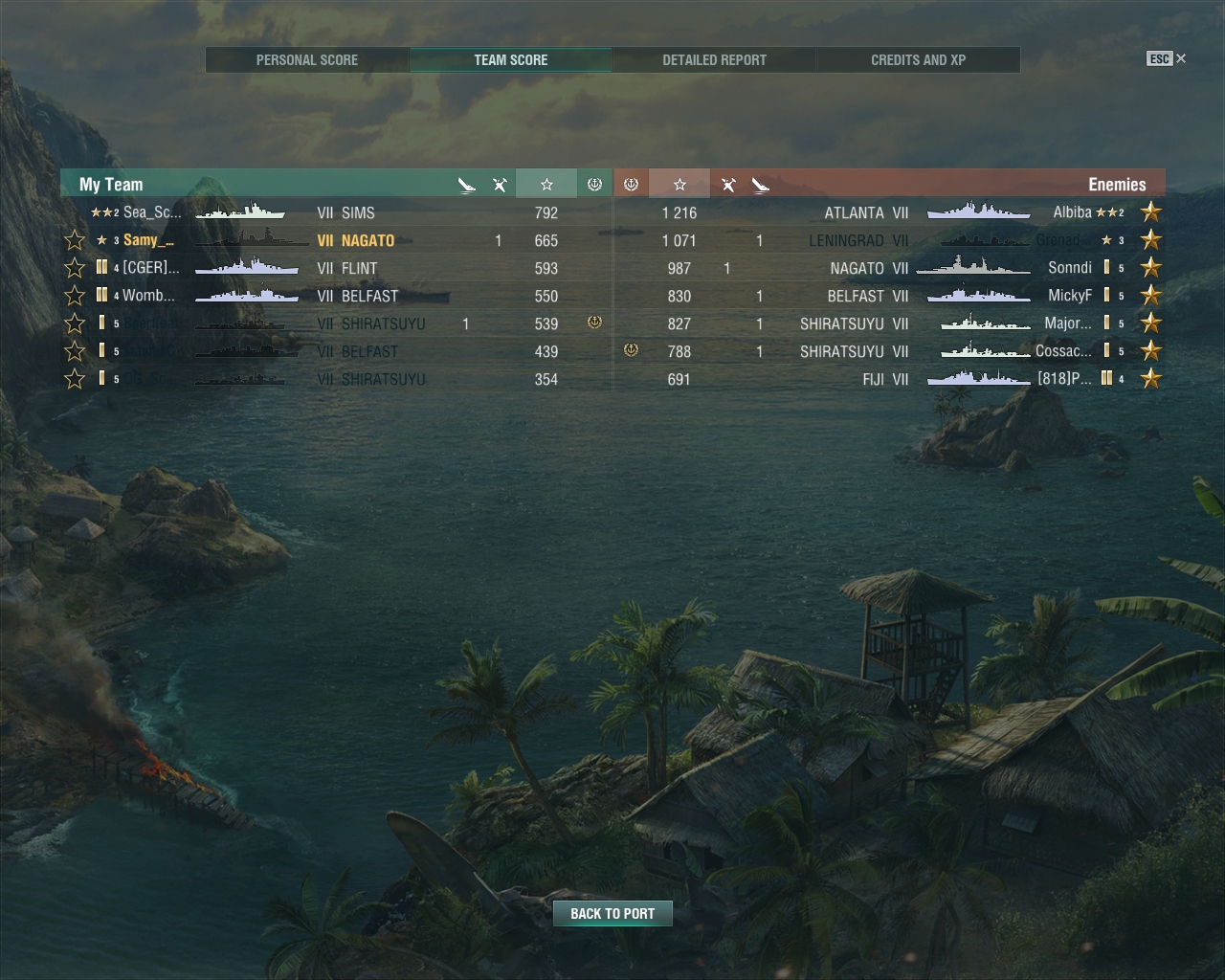Image resolution: width=1225 pixels, height=980 pixels.
Task: Select the Sims player row on my team
Action: click(336, 212)
